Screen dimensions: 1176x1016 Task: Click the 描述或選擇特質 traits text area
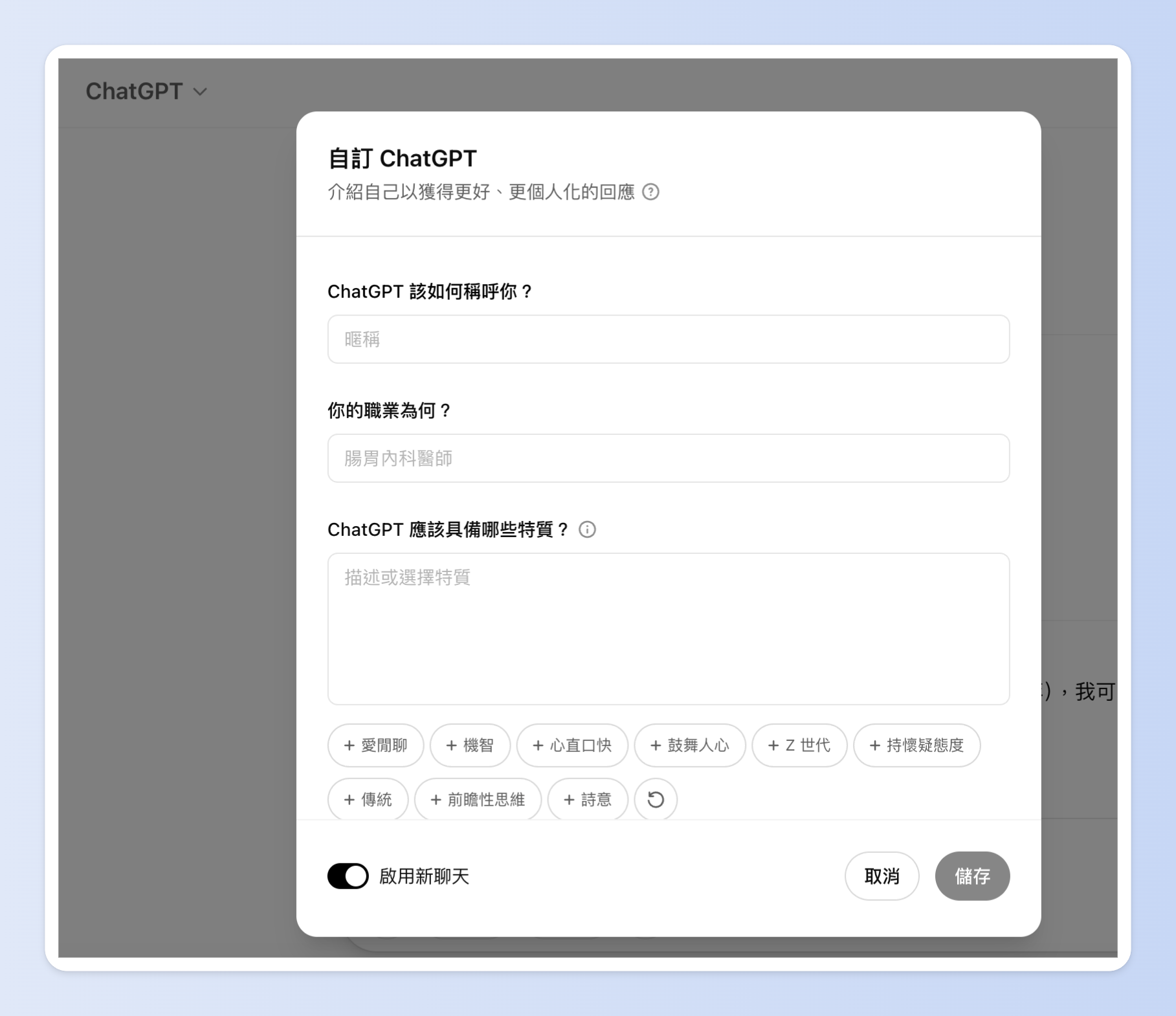click(668, 629)
